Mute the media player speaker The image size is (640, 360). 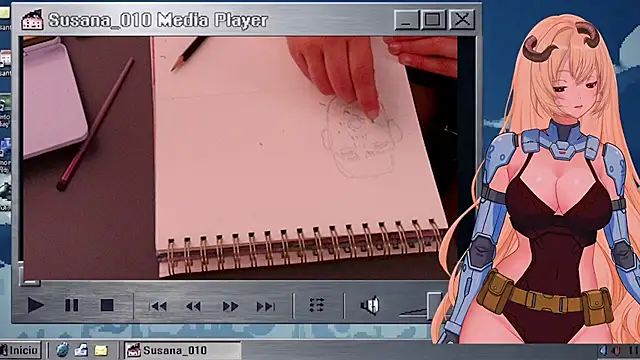point(370,306)
